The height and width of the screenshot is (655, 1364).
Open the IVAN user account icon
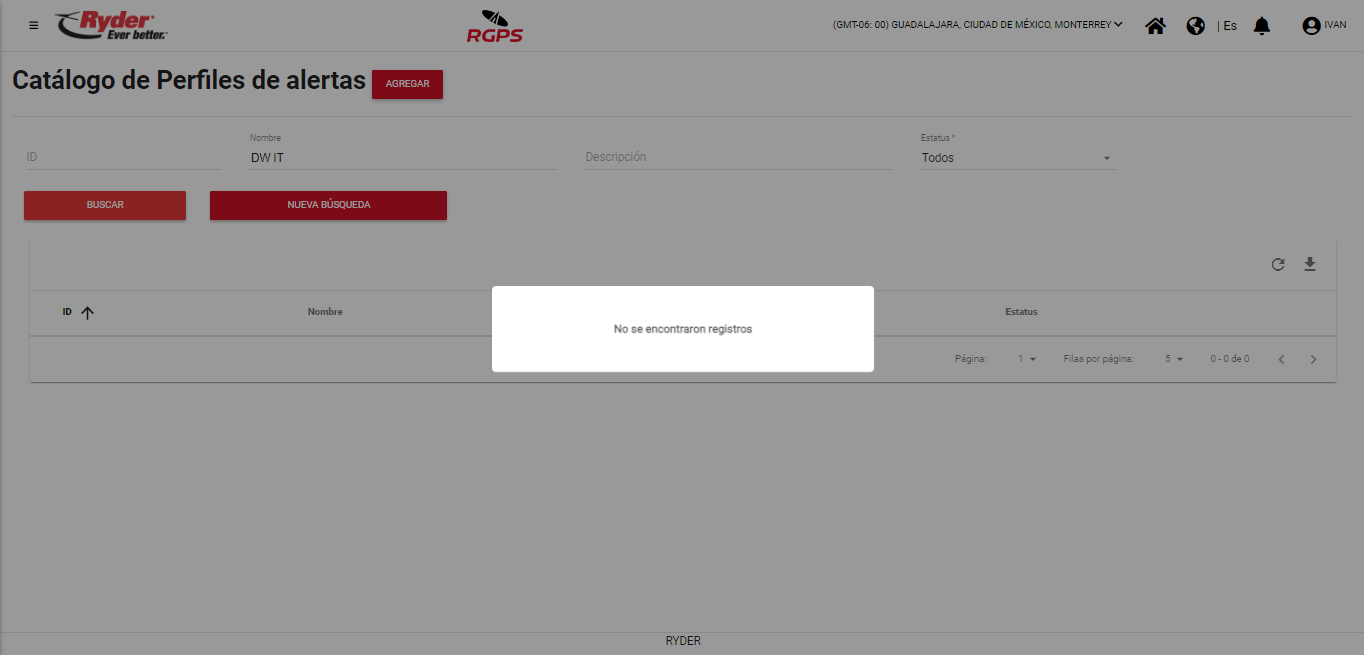(1311, 26)
